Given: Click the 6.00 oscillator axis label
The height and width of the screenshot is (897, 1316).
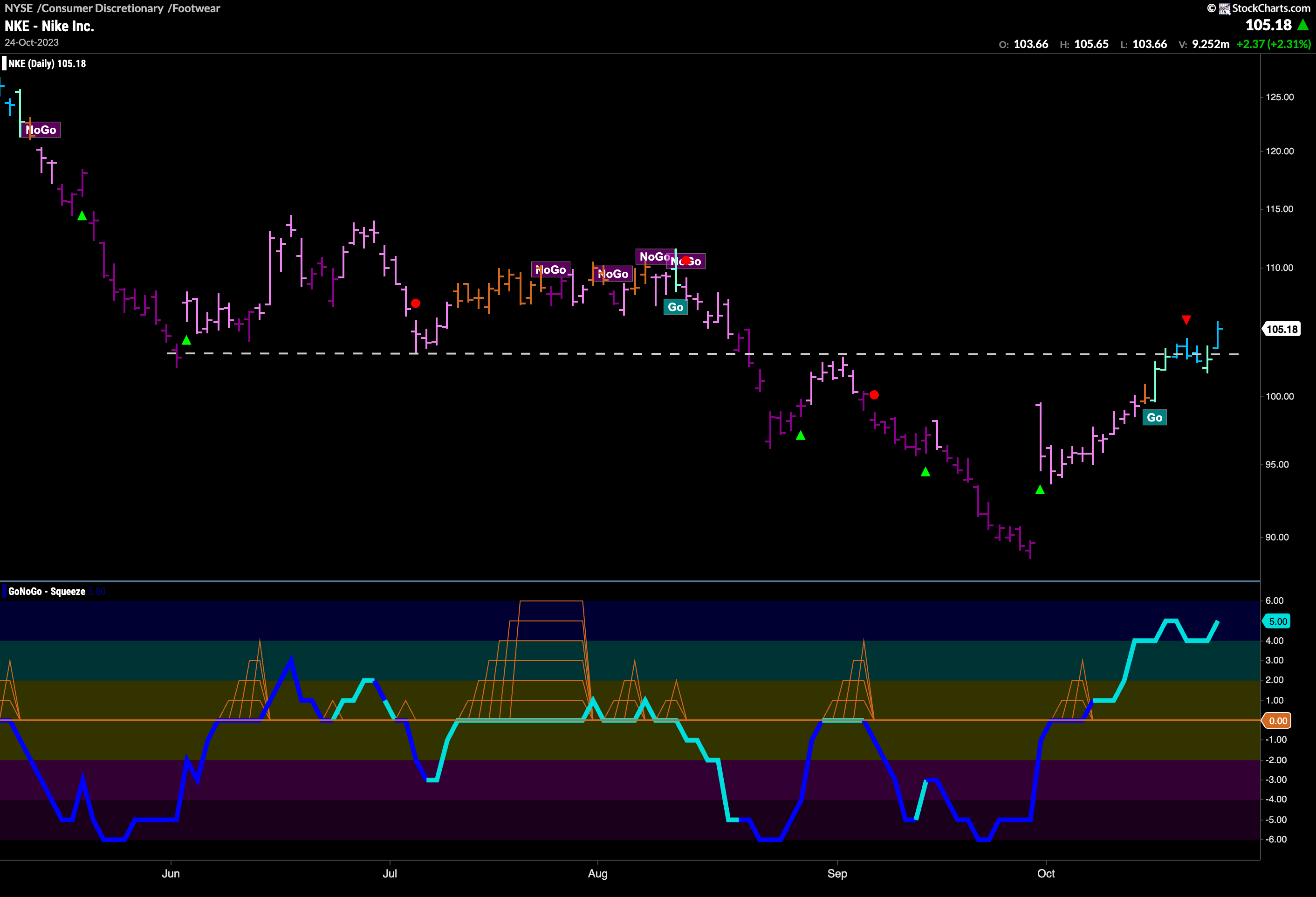Looking at the screenshot, I should [x=1275, y=600].
